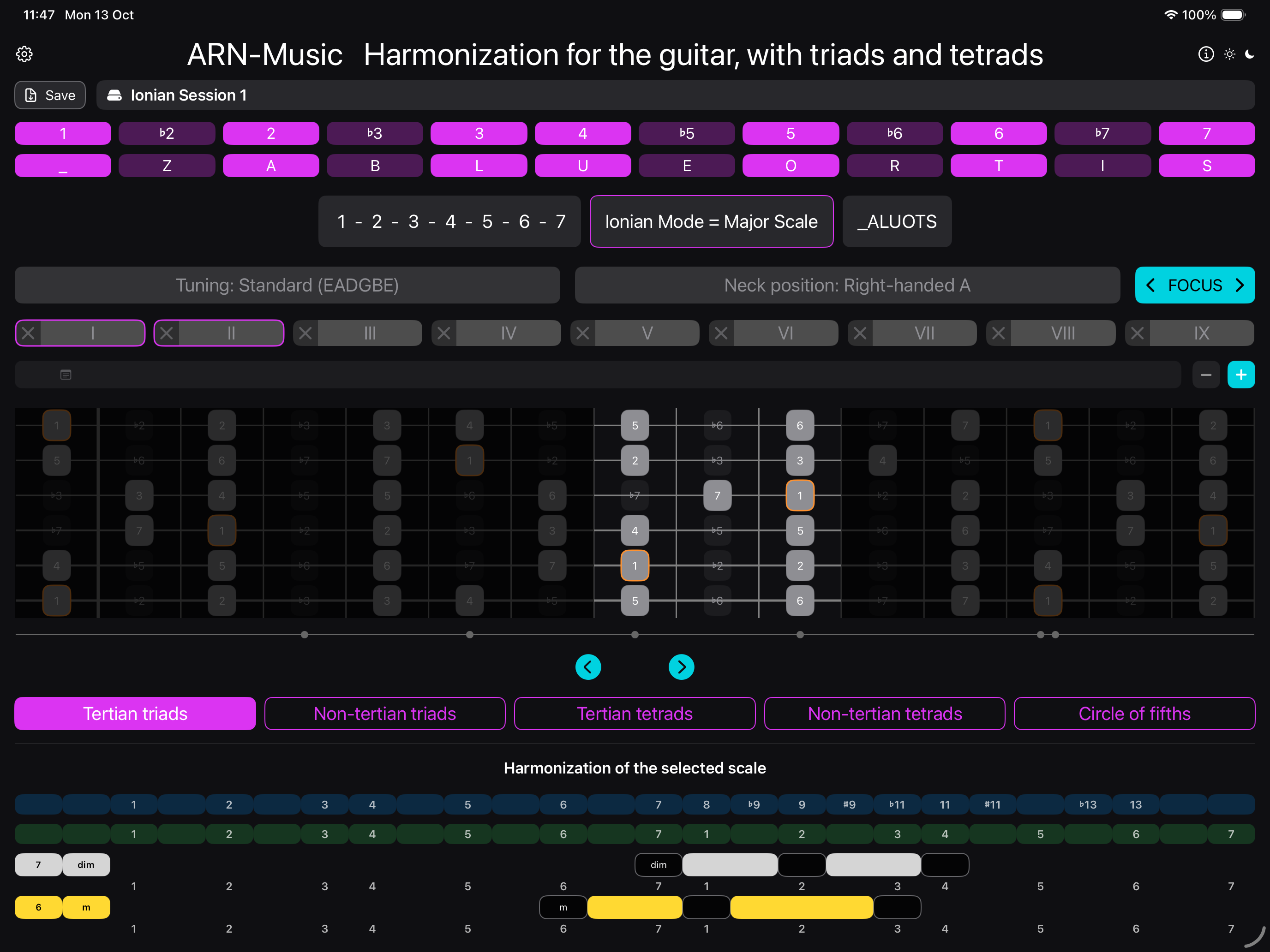Open the Ionian Mode = Major Scale selector
This screenshot has height=952, width=1270.
711,221
